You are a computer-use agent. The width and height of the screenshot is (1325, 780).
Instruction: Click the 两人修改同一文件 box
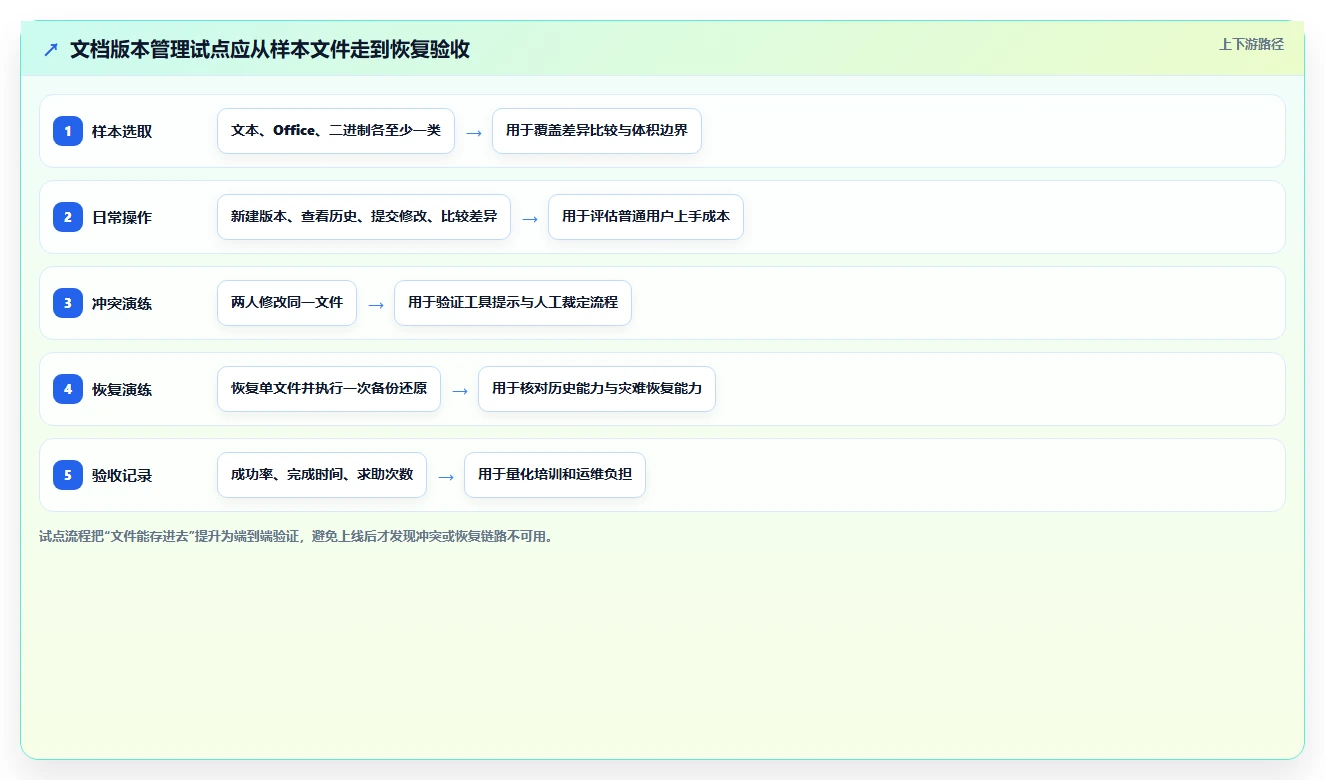tap(287, 303)
